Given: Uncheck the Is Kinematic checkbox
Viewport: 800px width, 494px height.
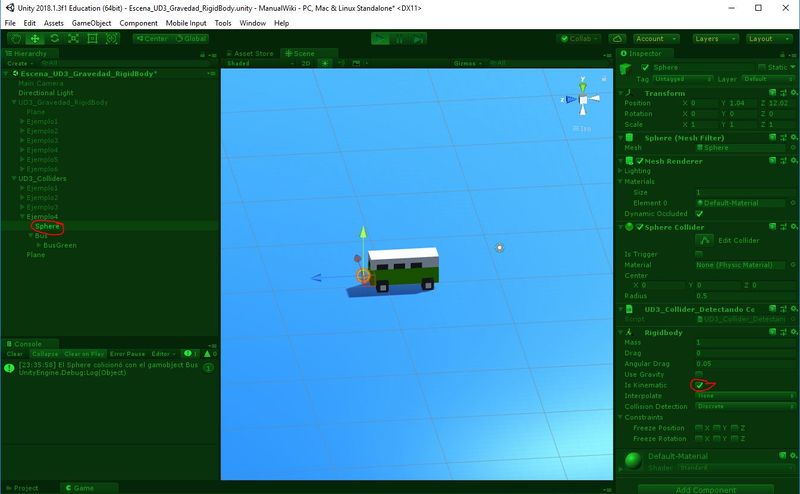Looking at the screenshot, I should (x=699, y=385).
